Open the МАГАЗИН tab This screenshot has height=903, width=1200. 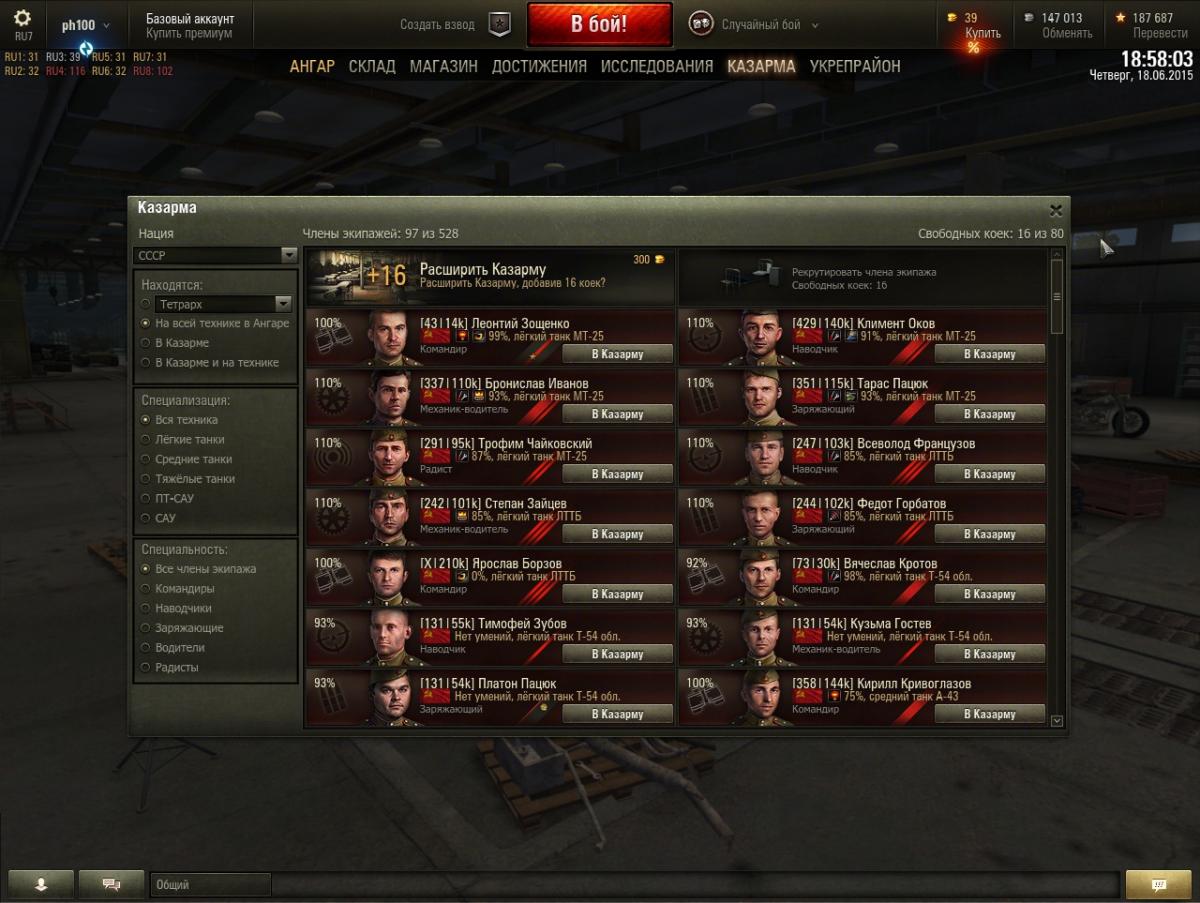443,66
